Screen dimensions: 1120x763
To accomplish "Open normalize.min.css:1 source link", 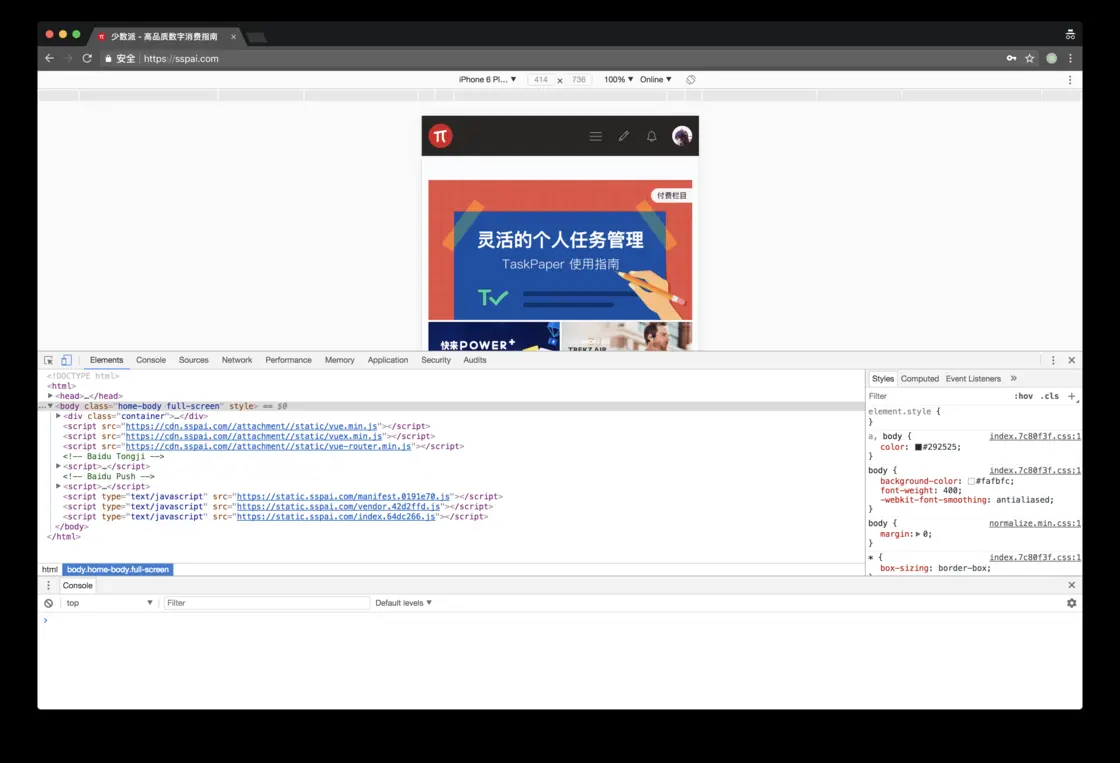I will (x=1034, y=524).
